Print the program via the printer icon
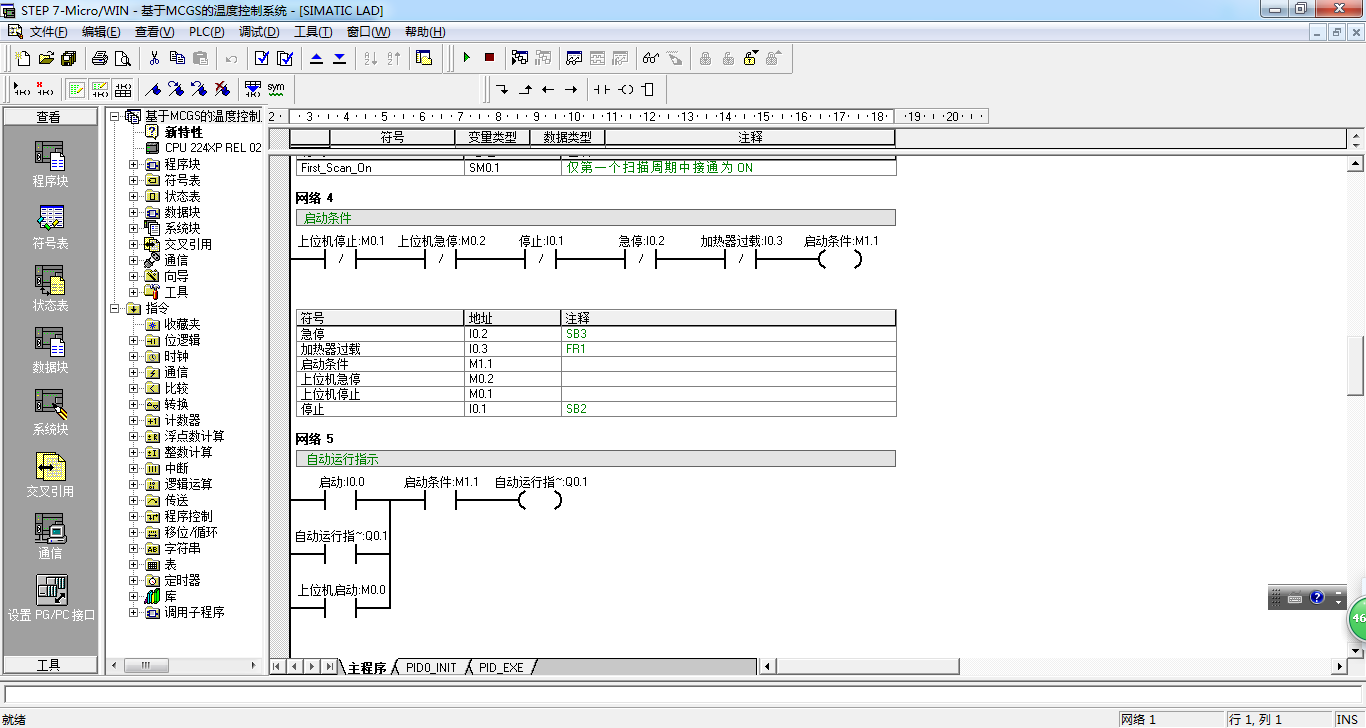 point(100,58)
